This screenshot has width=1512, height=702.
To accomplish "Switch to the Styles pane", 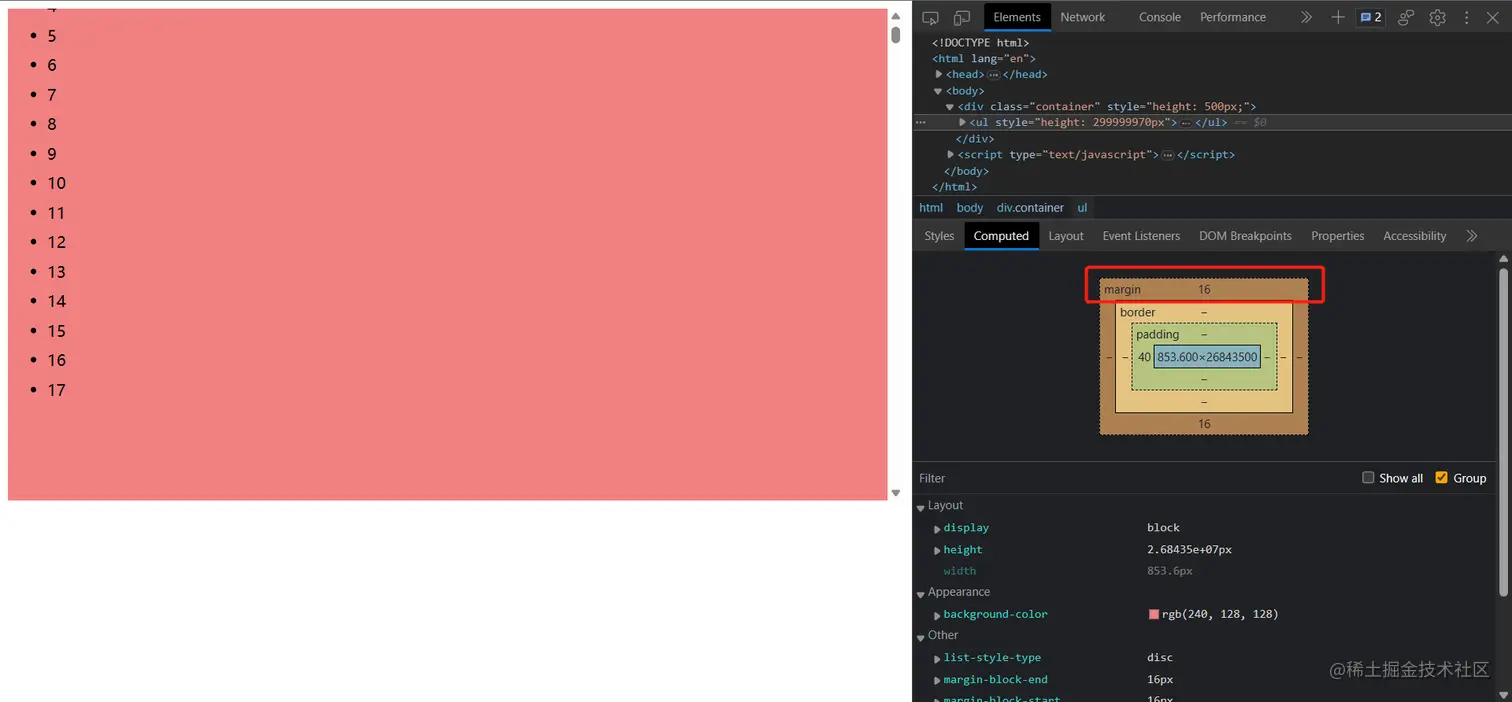I will 939,236.
